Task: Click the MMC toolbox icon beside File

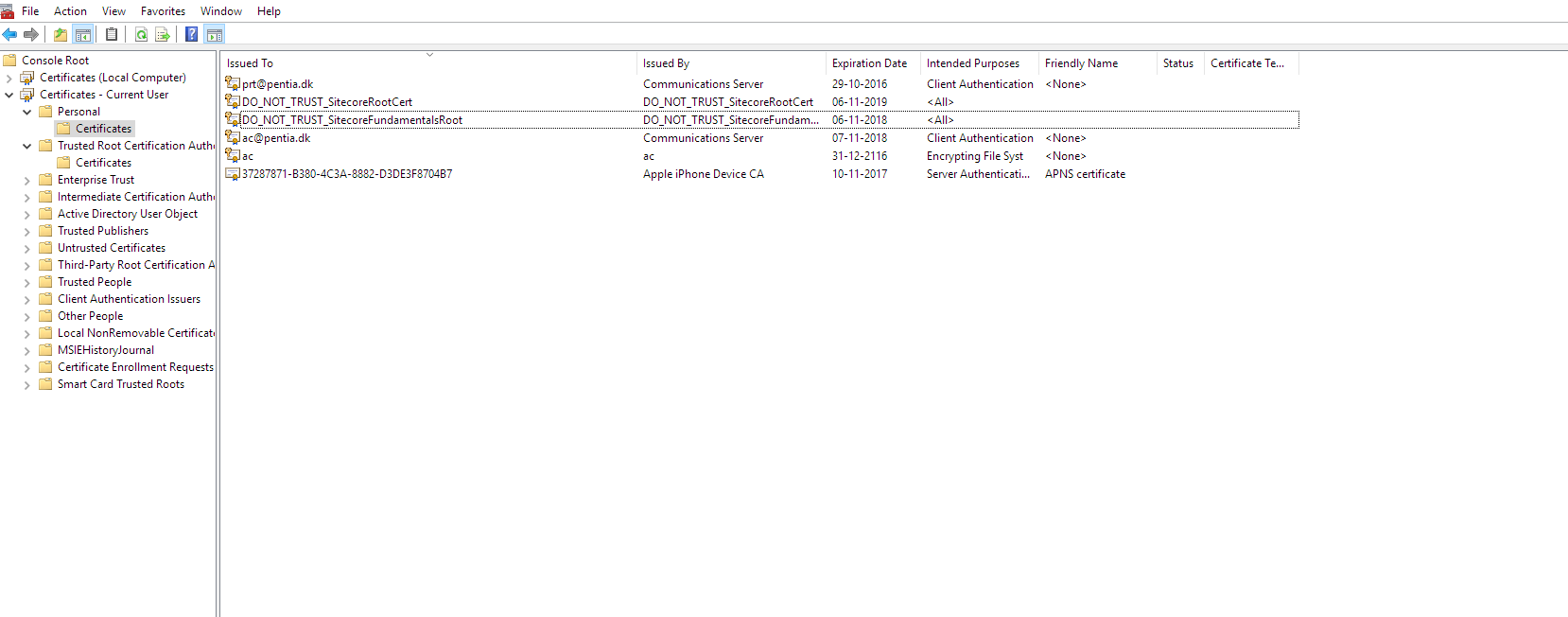Action: [8, 11]
